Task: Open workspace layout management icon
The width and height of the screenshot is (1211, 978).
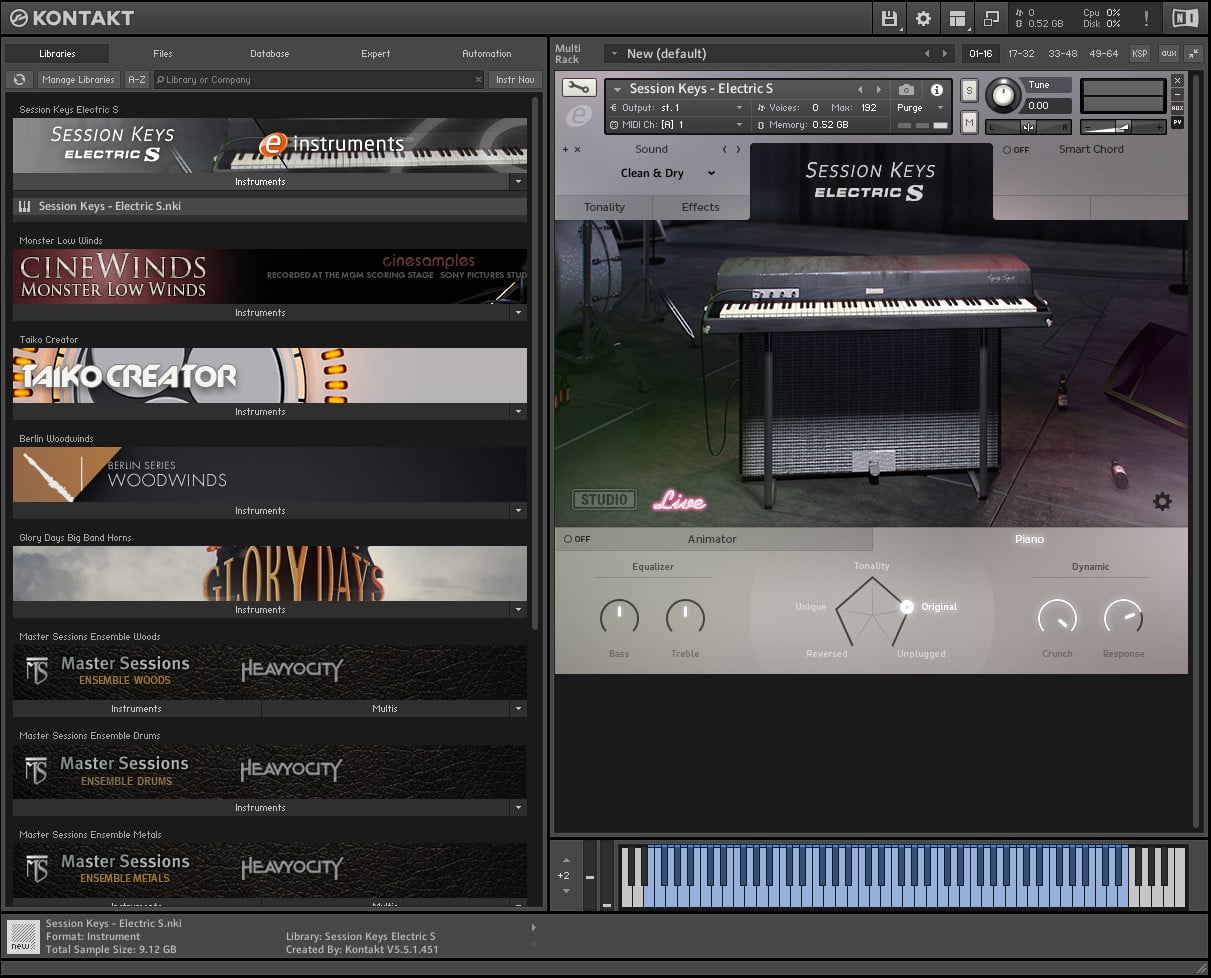Action: [x=958, y=18]
